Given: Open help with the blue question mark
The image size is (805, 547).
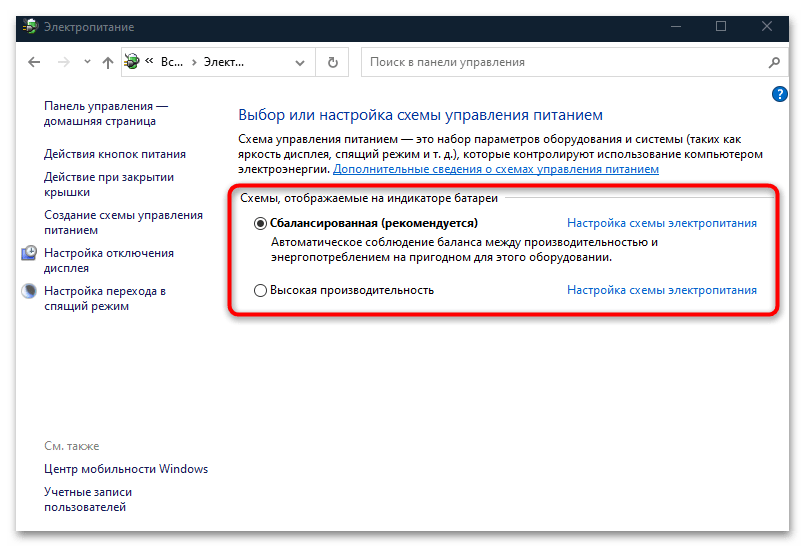Looking at the screenshot, I should [780, 94].
